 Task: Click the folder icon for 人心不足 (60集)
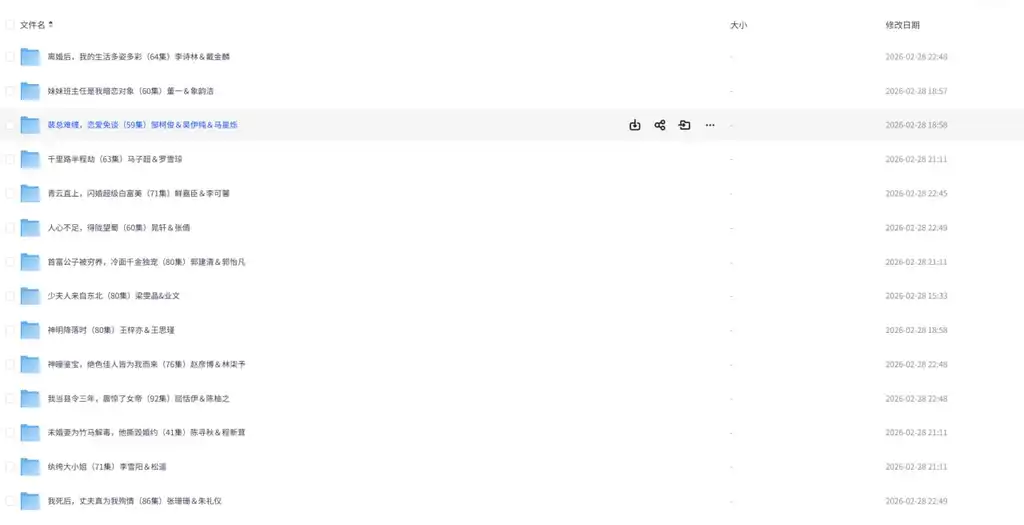pos(30,228)
